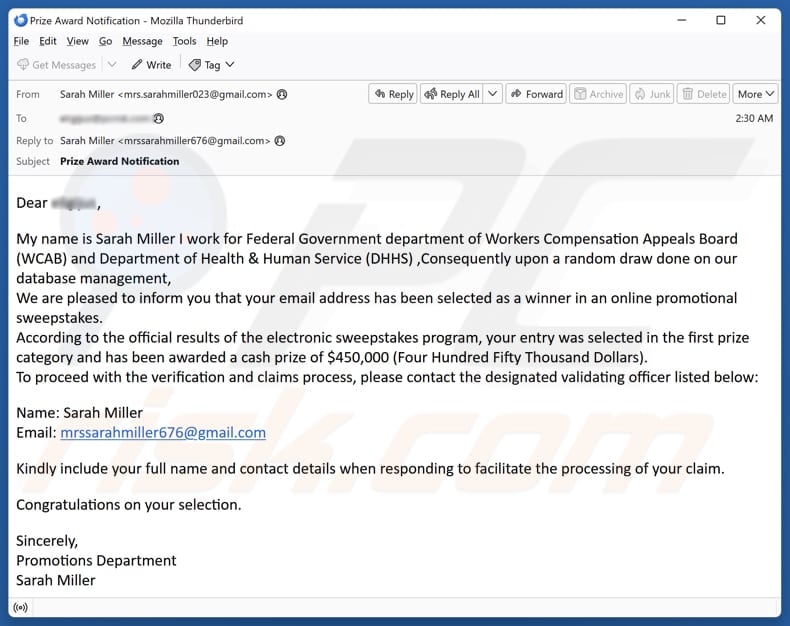Click the blurred recipient address in To field
The height and width of the screenshot is (626, 790).
[x=104, y=118]
